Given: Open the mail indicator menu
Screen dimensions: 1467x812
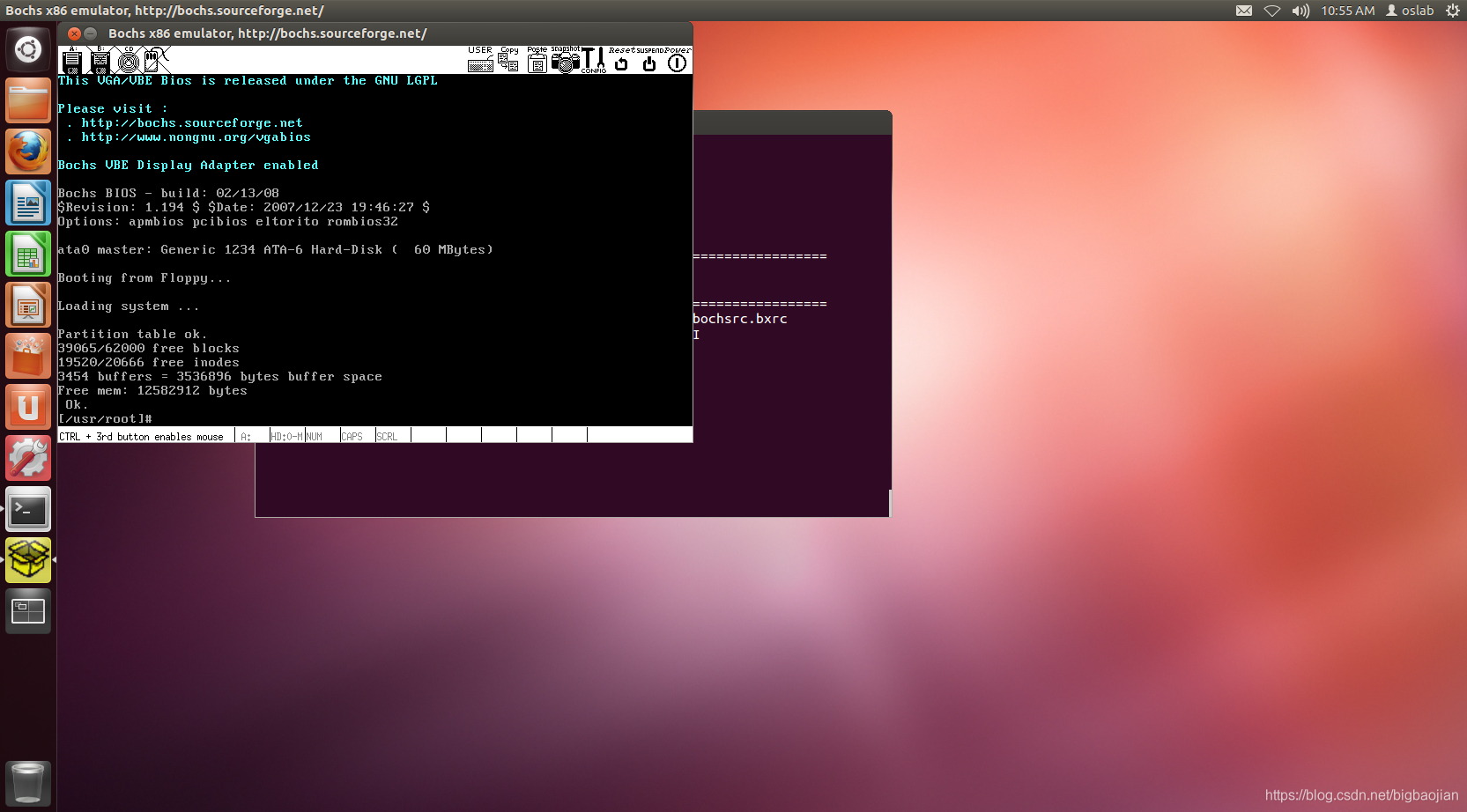Looking at the screenshot, I should (1243, 11).
